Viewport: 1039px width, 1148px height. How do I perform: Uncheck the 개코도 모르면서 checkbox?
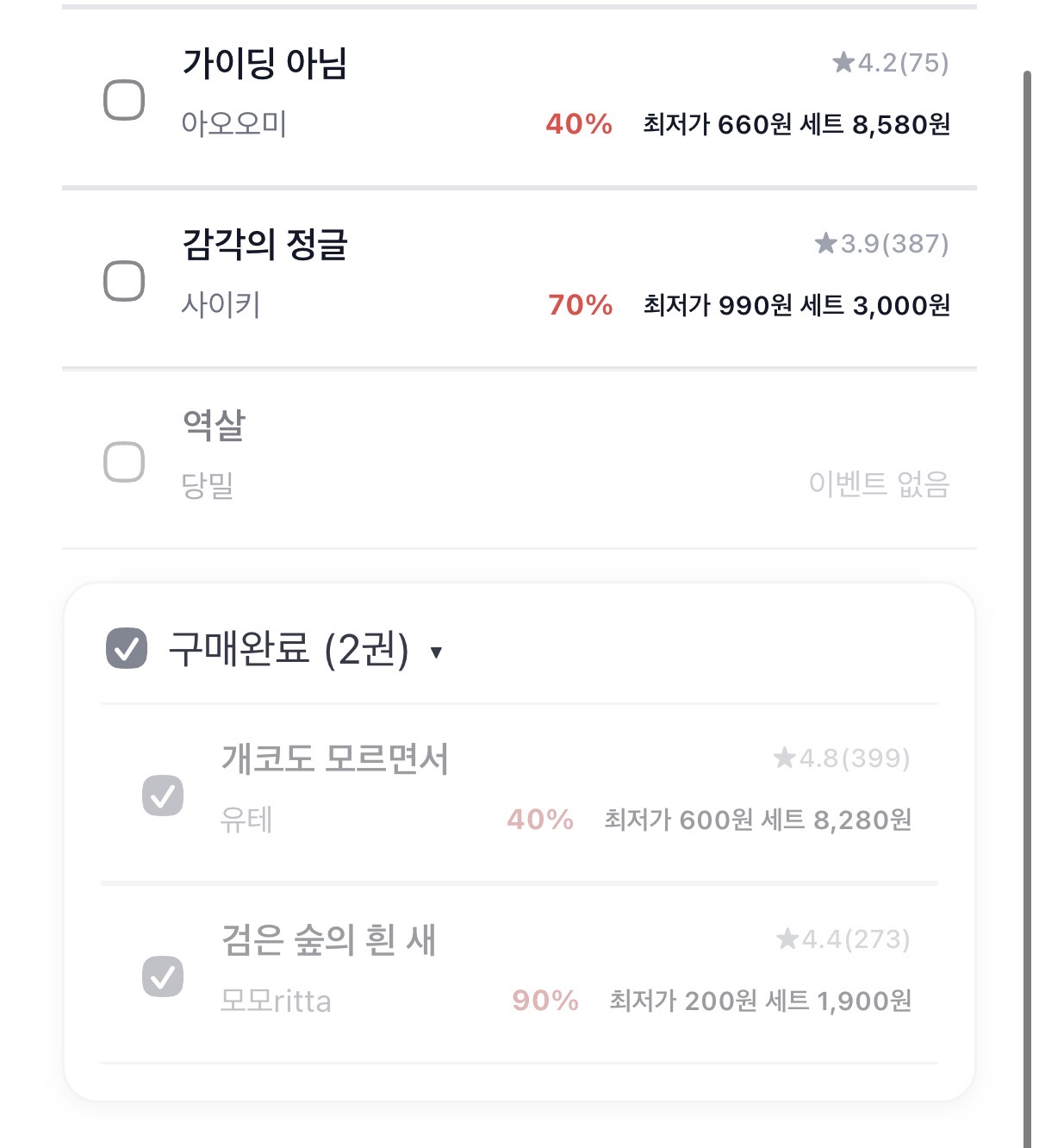(163, 795)
